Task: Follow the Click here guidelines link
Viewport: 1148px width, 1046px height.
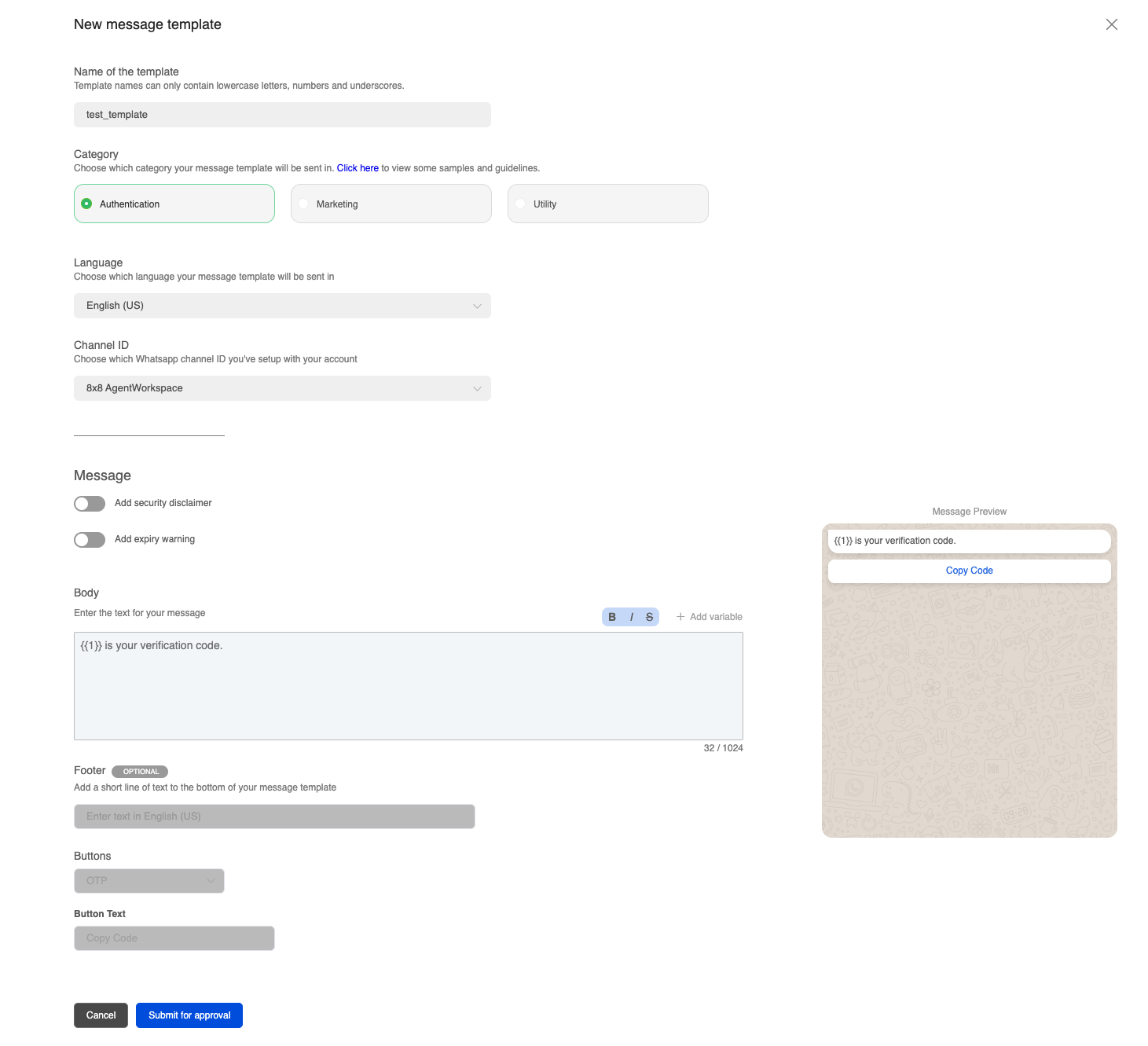Action: (x=358, y=168)
